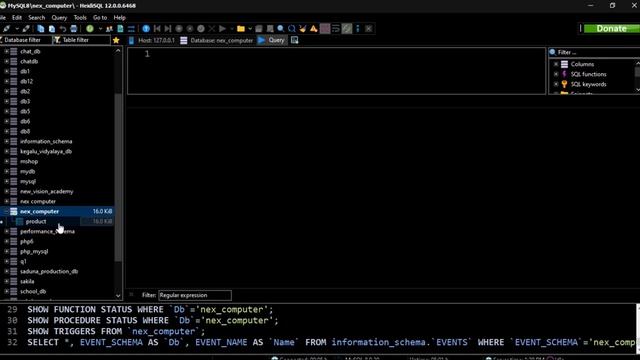Expand the chat_db database node
Image resolution: width=640 pixels, height=360 pixels.
pos(7,51)
